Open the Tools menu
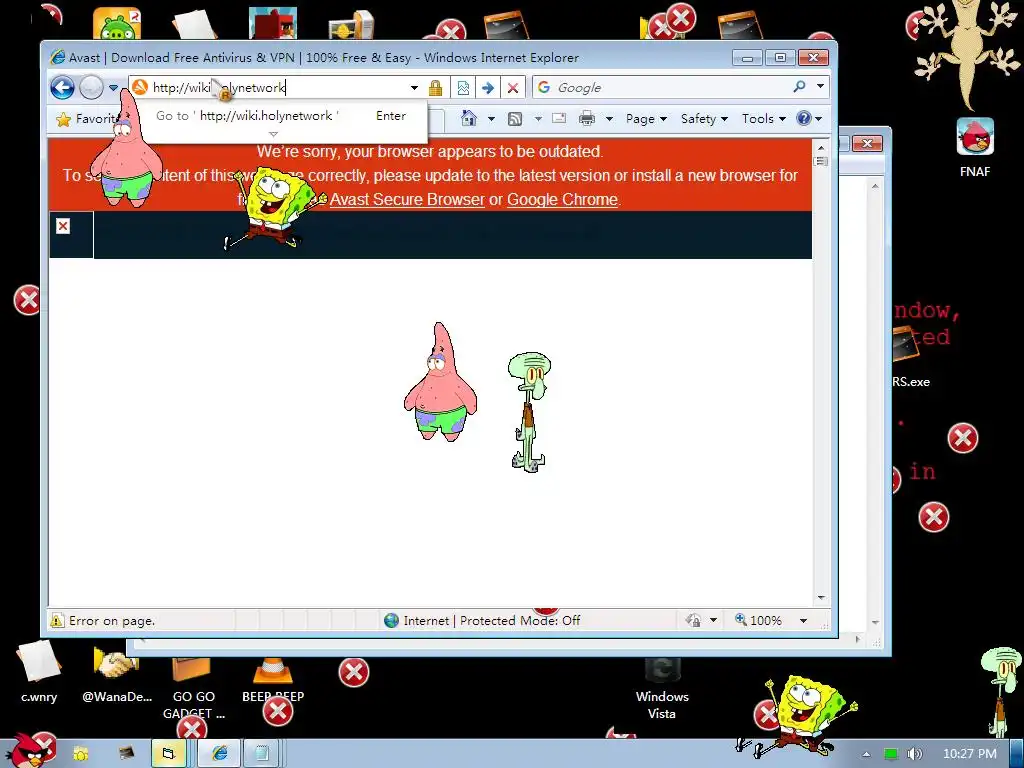Screen dimensions: 1024x768 tap(763, 119)
